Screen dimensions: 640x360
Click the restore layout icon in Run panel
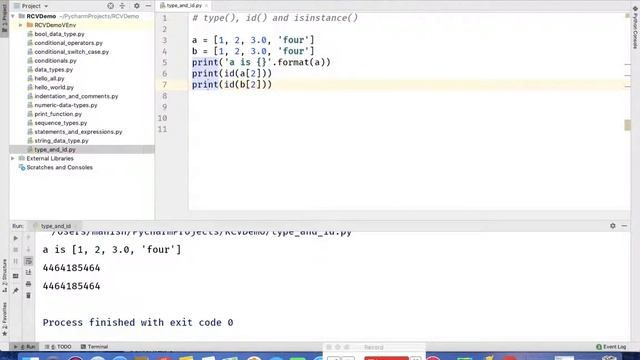click(x=16, y=276)
